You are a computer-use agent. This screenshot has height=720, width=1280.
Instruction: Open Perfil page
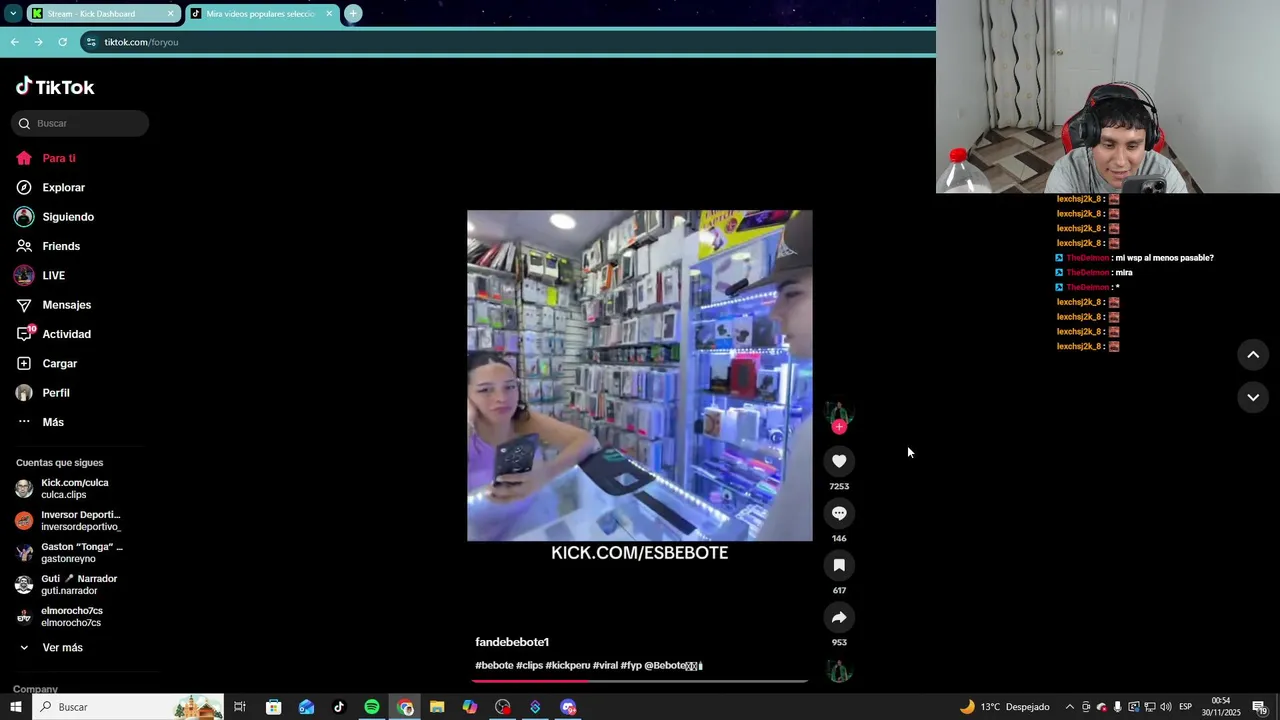pos(43,393)
